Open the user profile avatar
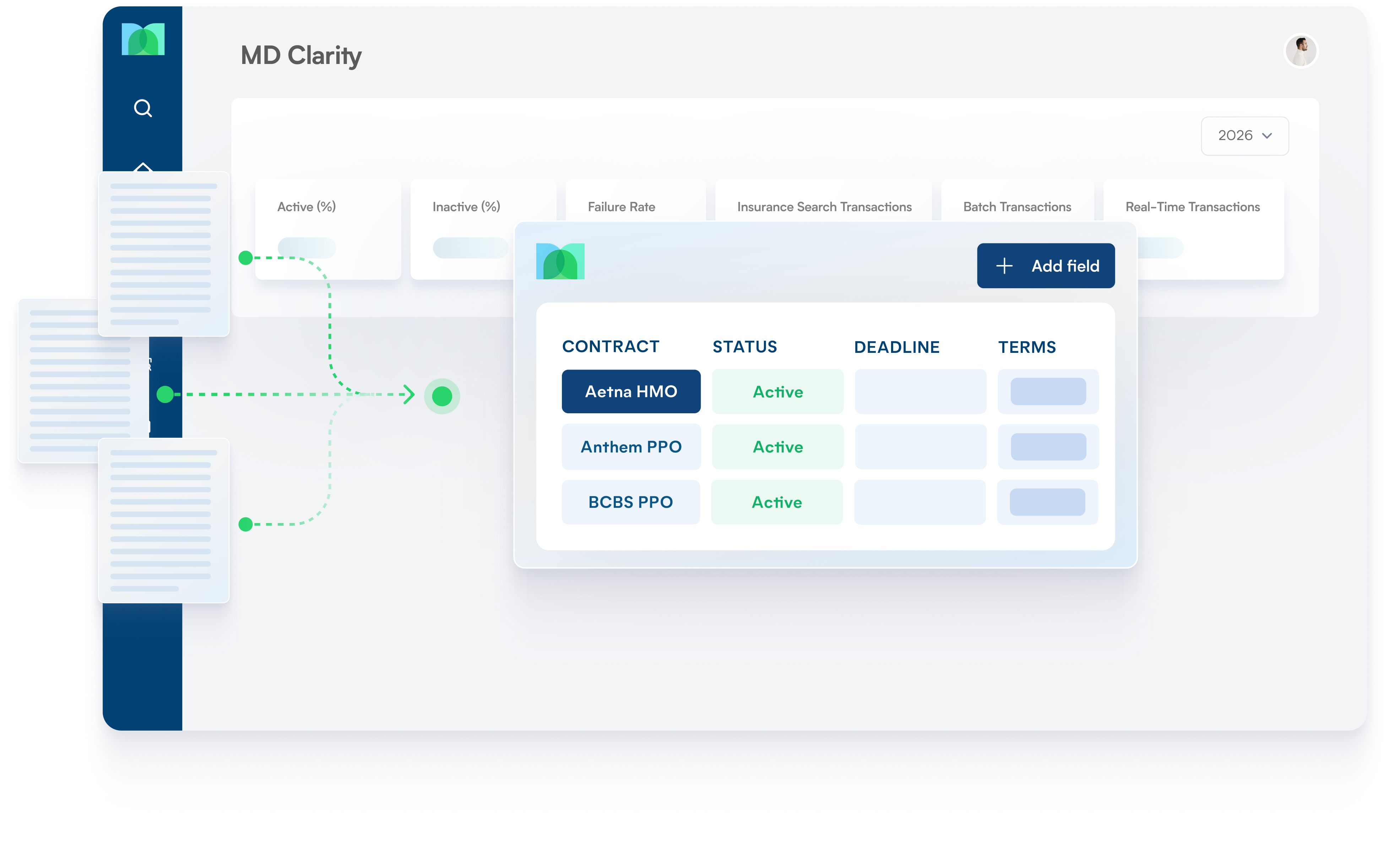 1301,51
